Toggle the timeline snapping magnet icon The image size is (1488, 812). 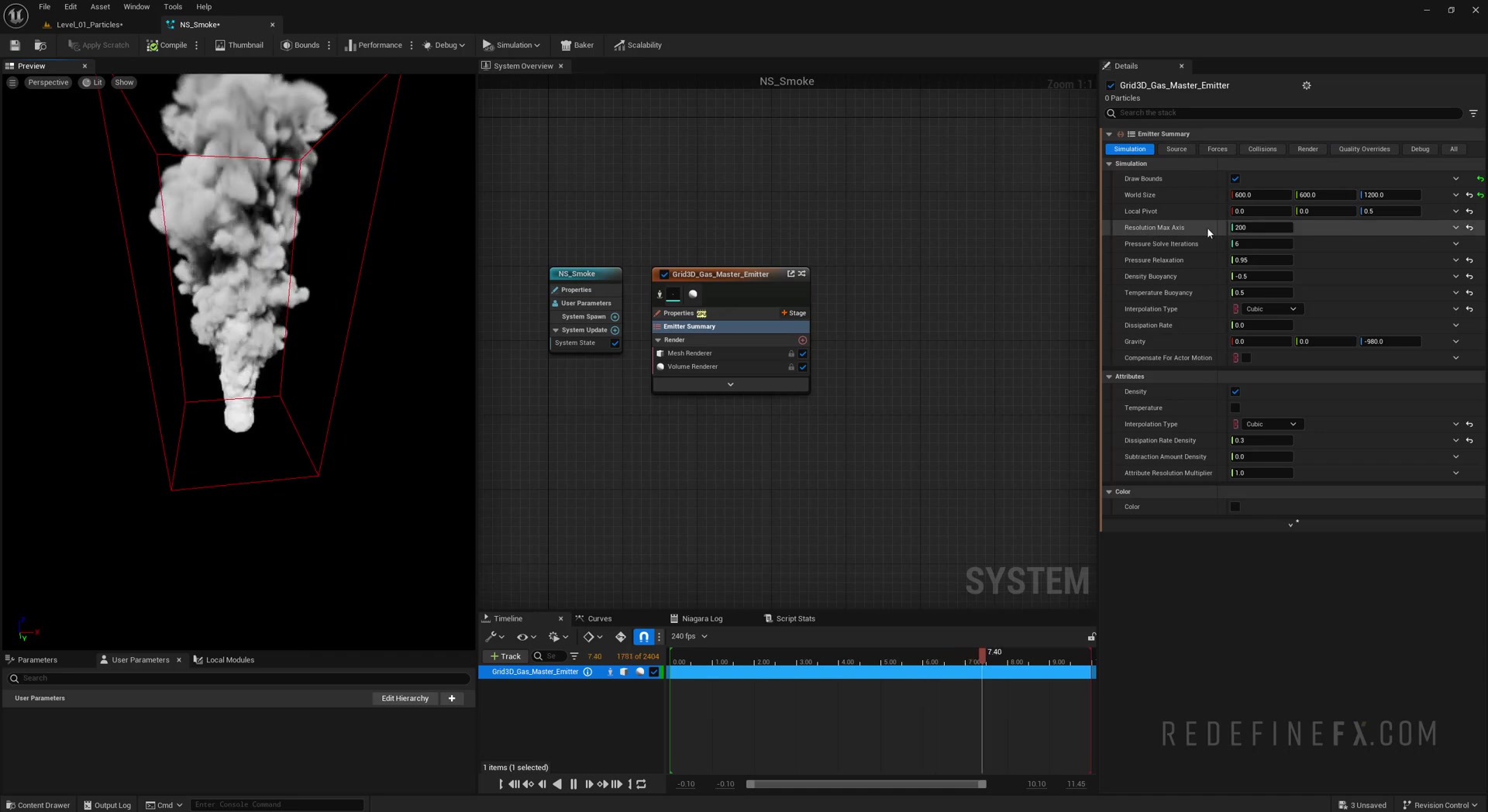point(643,637)
